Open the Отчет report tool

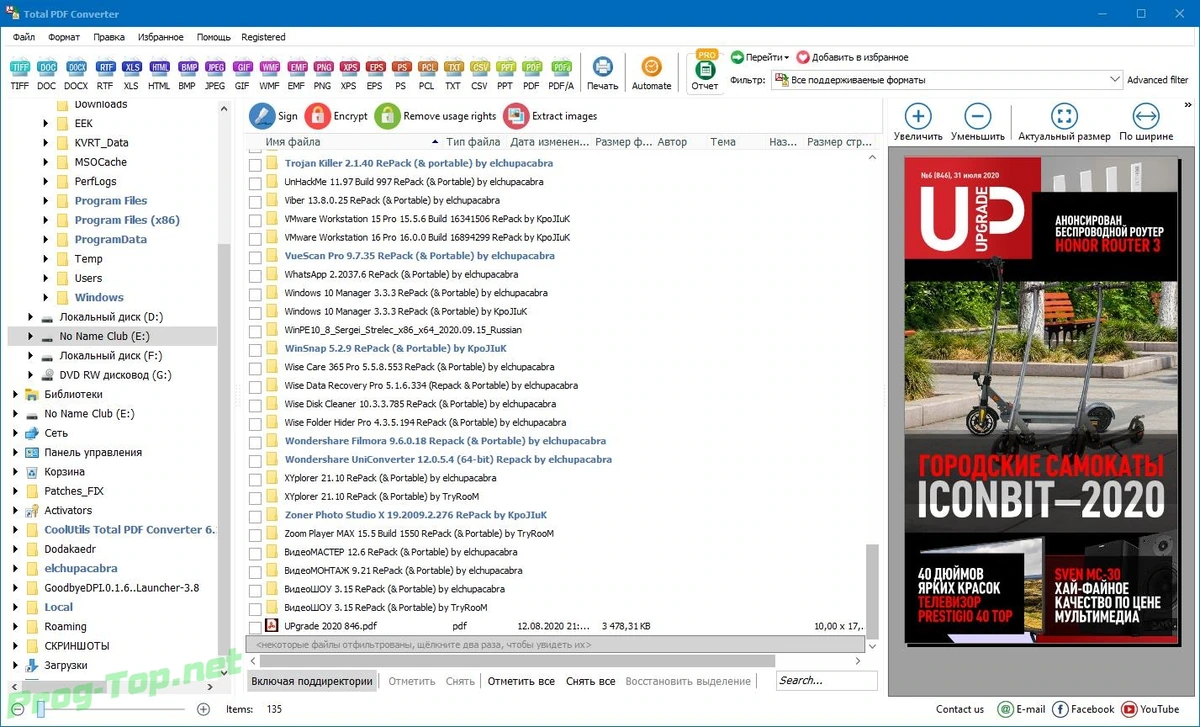[x=705, y=69]
